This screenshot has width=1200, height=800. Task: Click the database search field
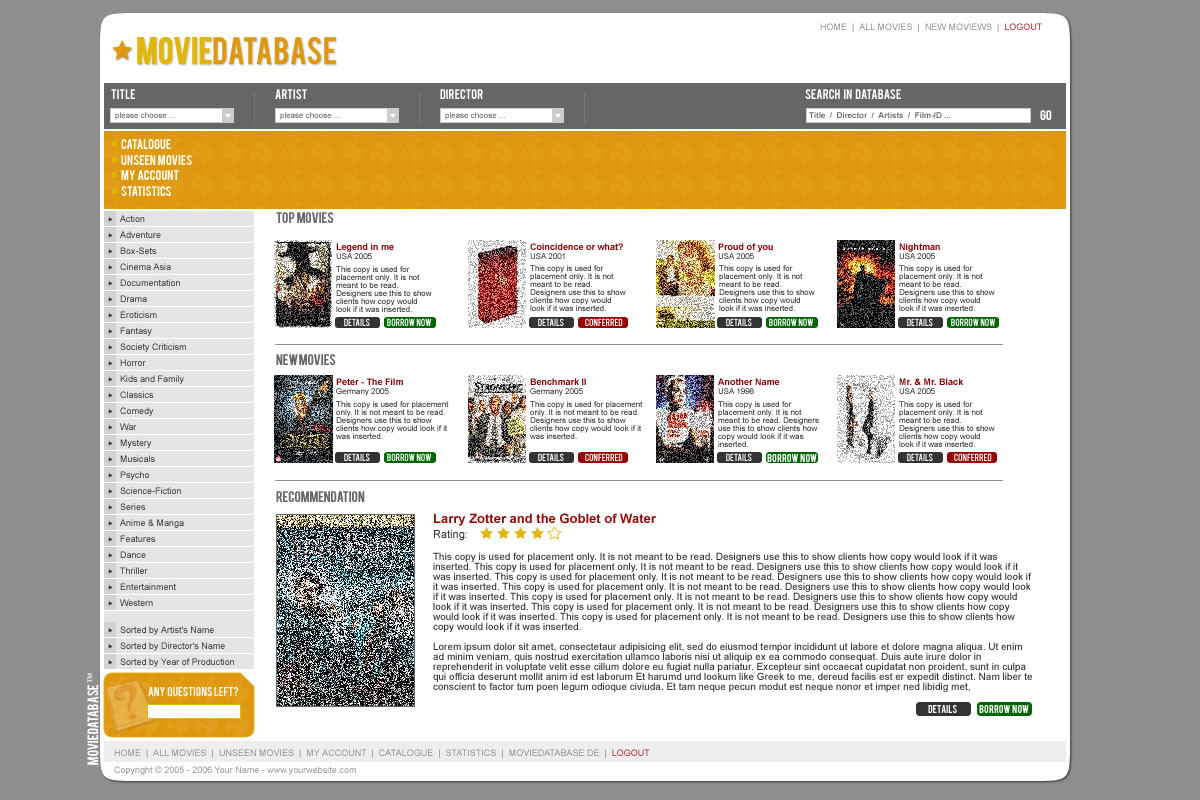(x=918, y=115)
